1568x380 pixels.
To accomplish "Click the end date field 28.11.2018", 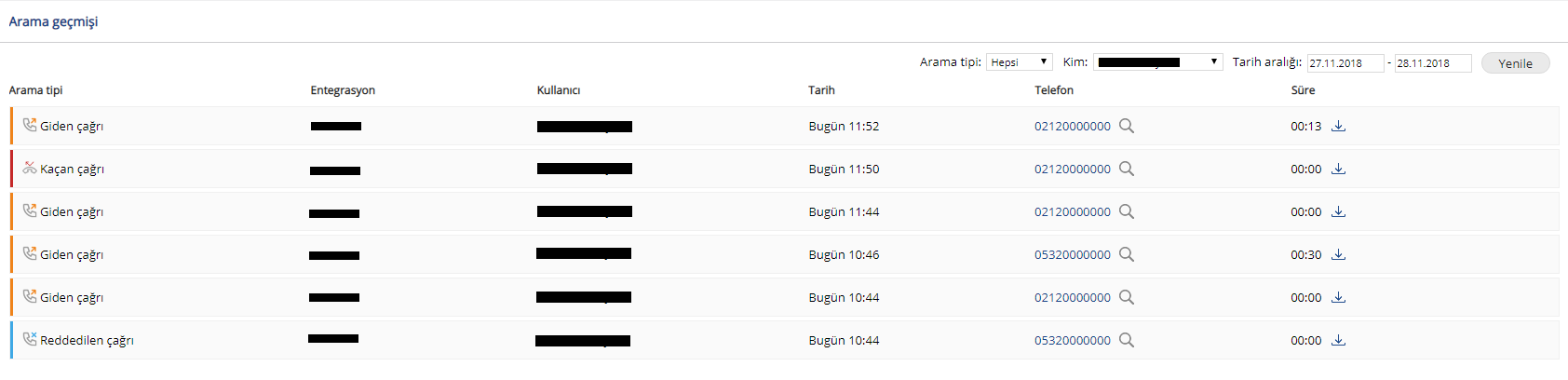I will pos(1433,63).
